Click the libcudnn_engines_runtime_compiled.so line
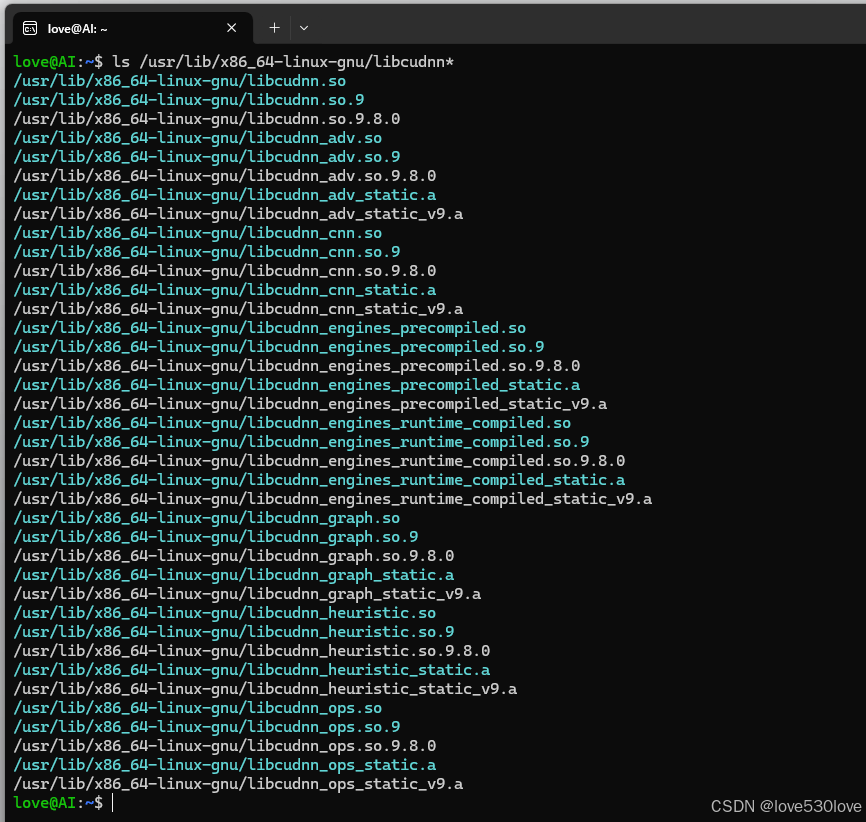866x822 pixels. click(292, 423)
